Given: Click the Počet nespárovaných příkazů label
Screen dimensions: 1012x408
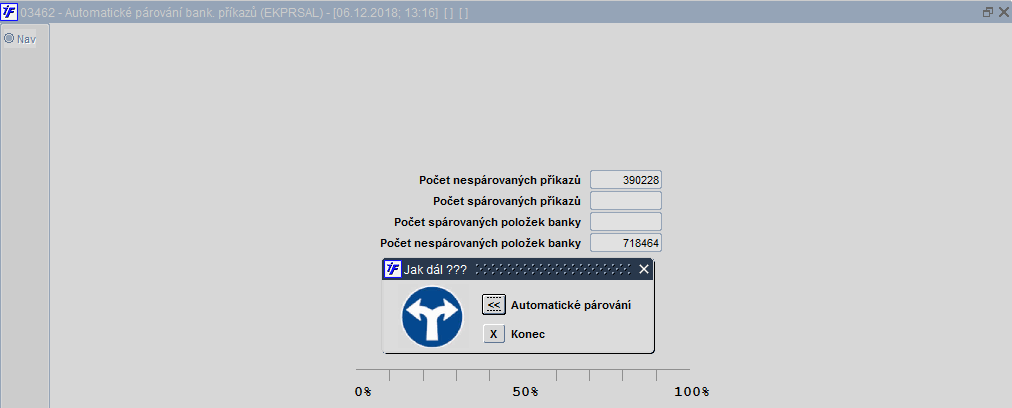Looking at the screenshot, I should click(x=500, y=180).
